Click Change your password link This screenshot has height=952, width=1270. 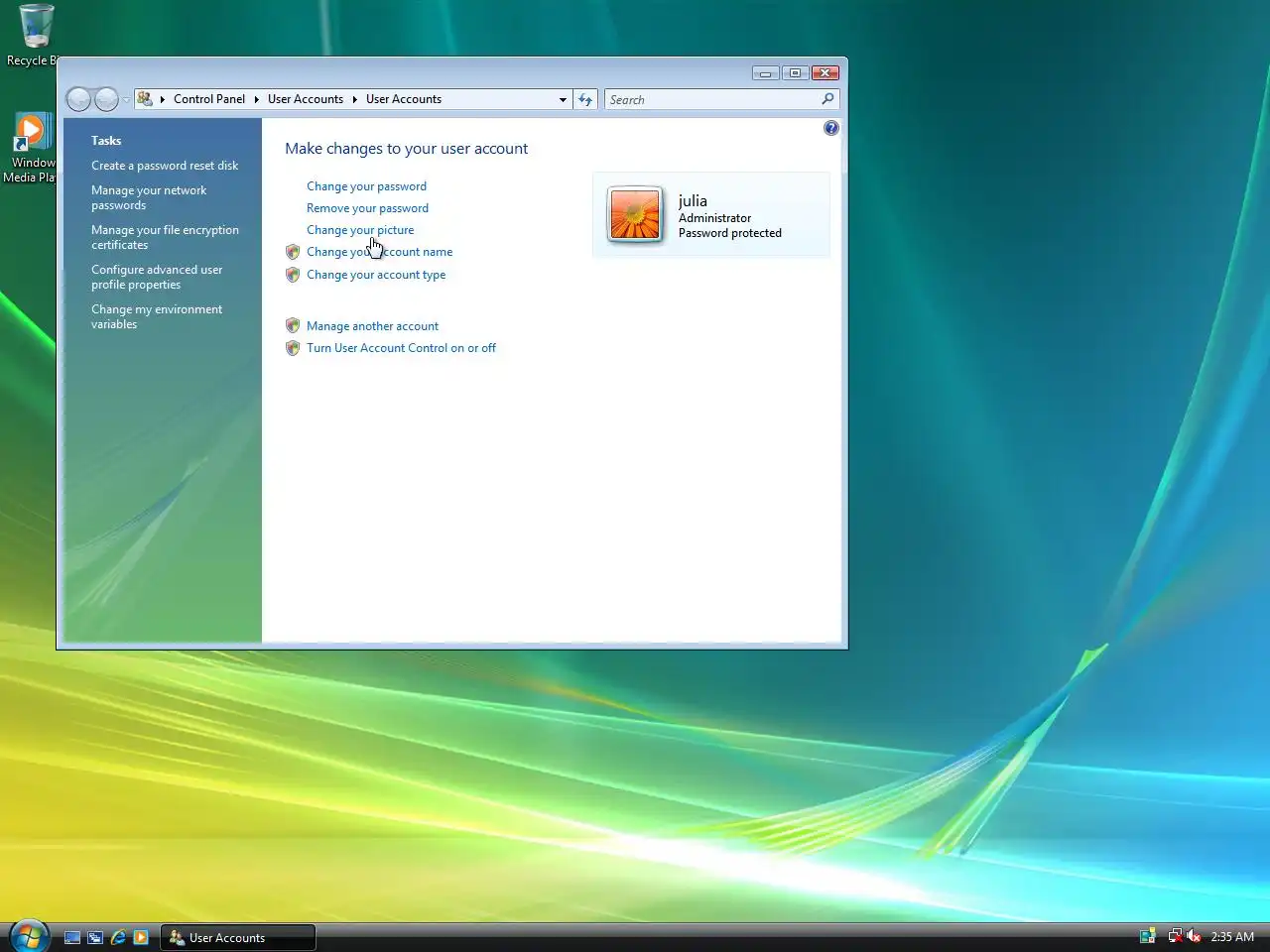click(x=366, y=186)
